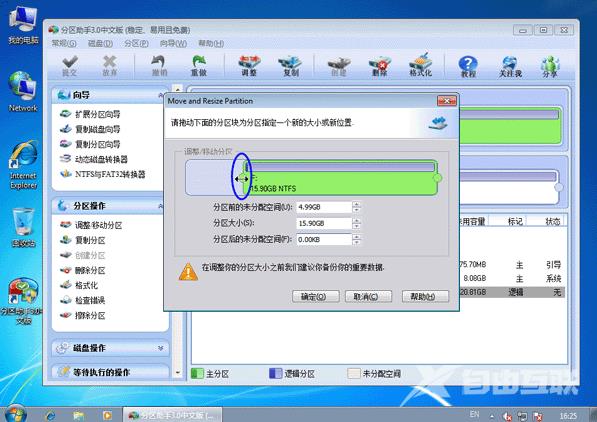Click the 分享 share toolbar icon
This screenshot has height=422, width=597.
pos(550,66)
